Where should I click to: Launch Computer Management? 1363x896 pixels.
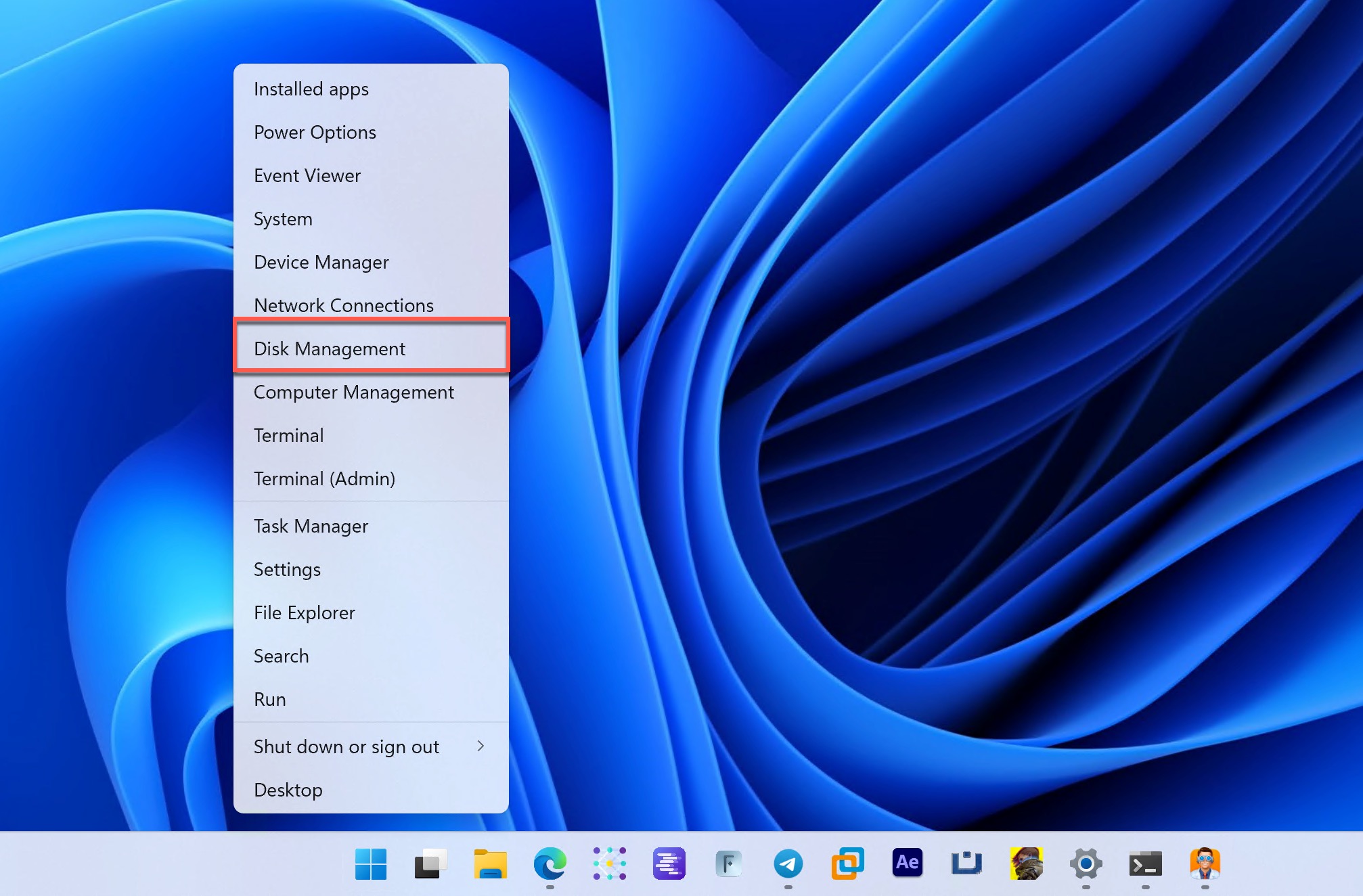pos(371,393)
